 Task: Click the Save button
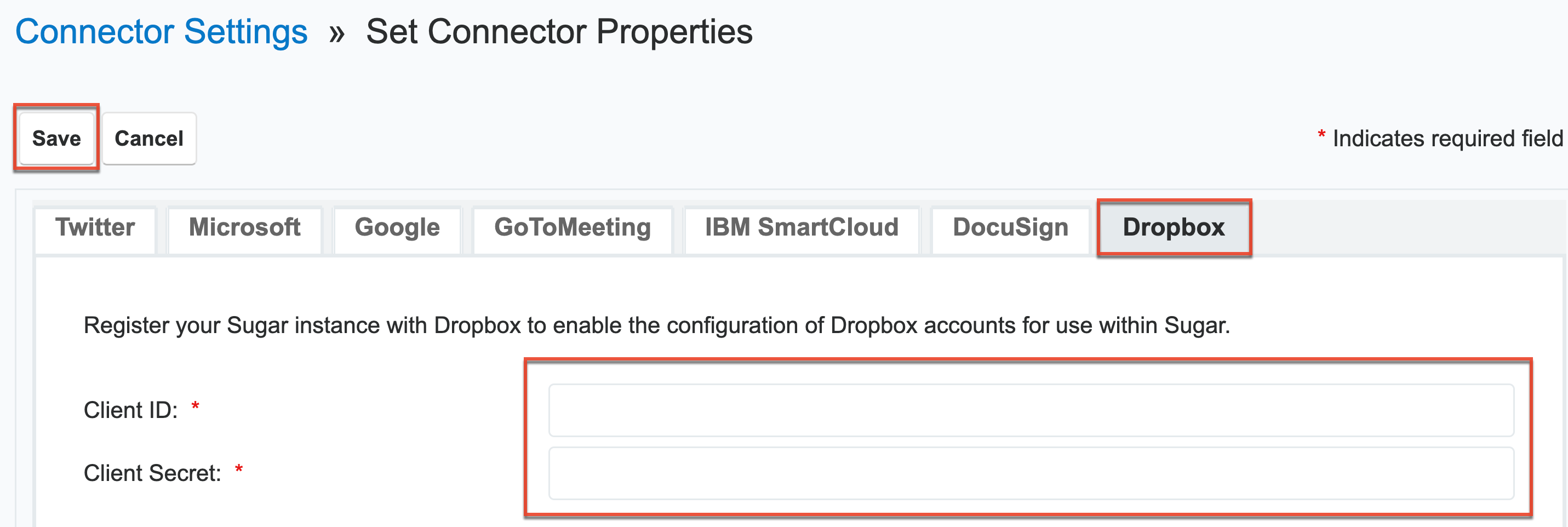point(56,139)
